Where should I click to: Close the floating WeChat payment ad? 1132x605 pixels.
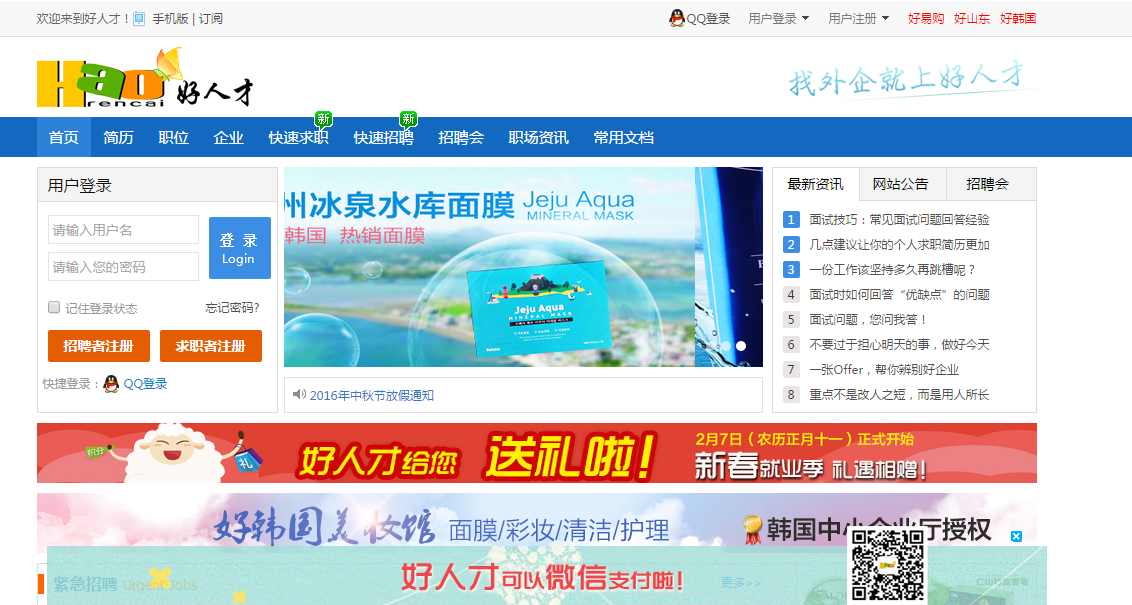[x=1016, y=536]
